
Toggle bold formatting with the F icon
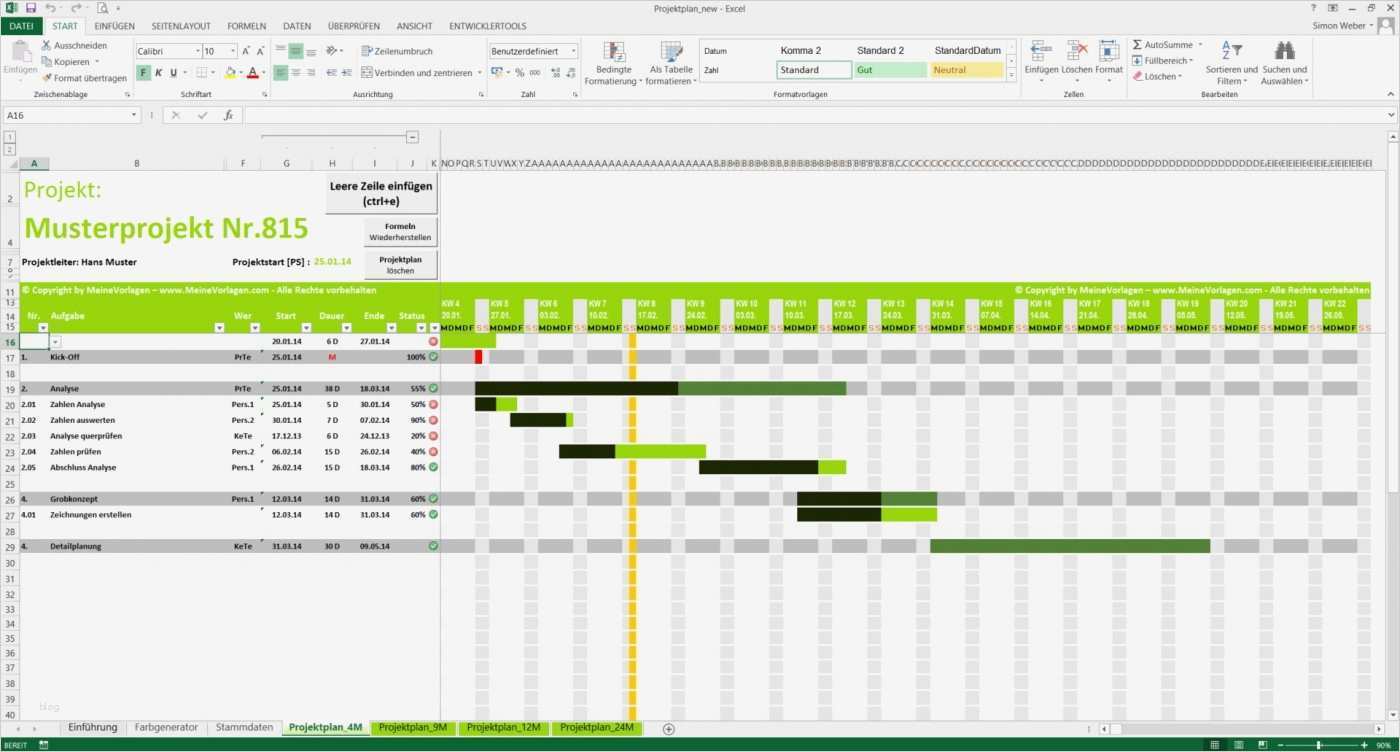(142, 71)
